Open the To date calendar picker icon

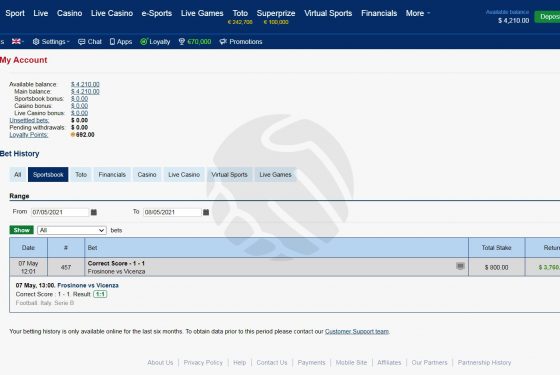click(x=206, y=212)
